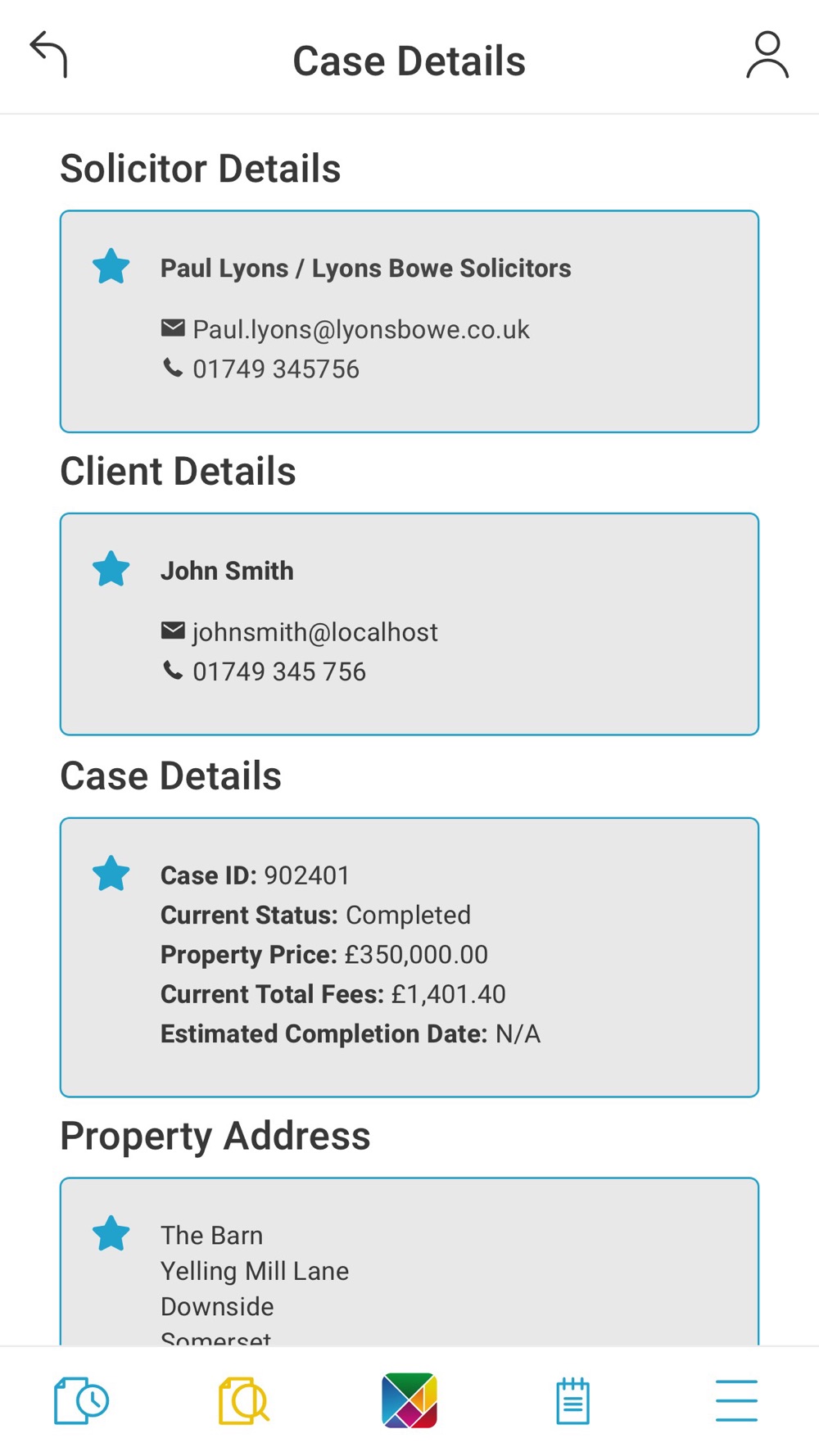
Task: Tap the star icon beside John Smith
Action: (111, 569)
